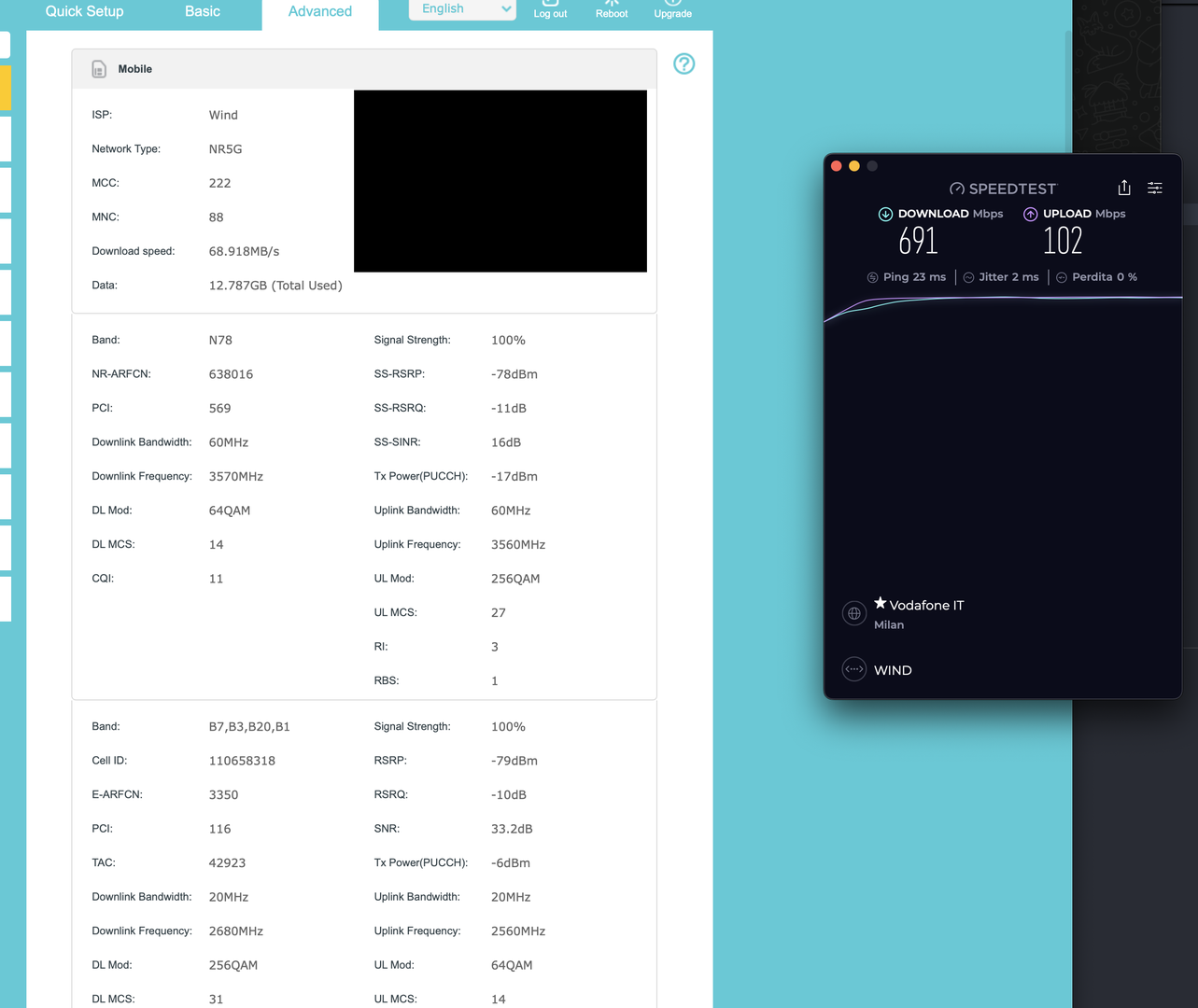
Task: Select the highlighted yellow sidebar item
Action: tap(6, 88)
